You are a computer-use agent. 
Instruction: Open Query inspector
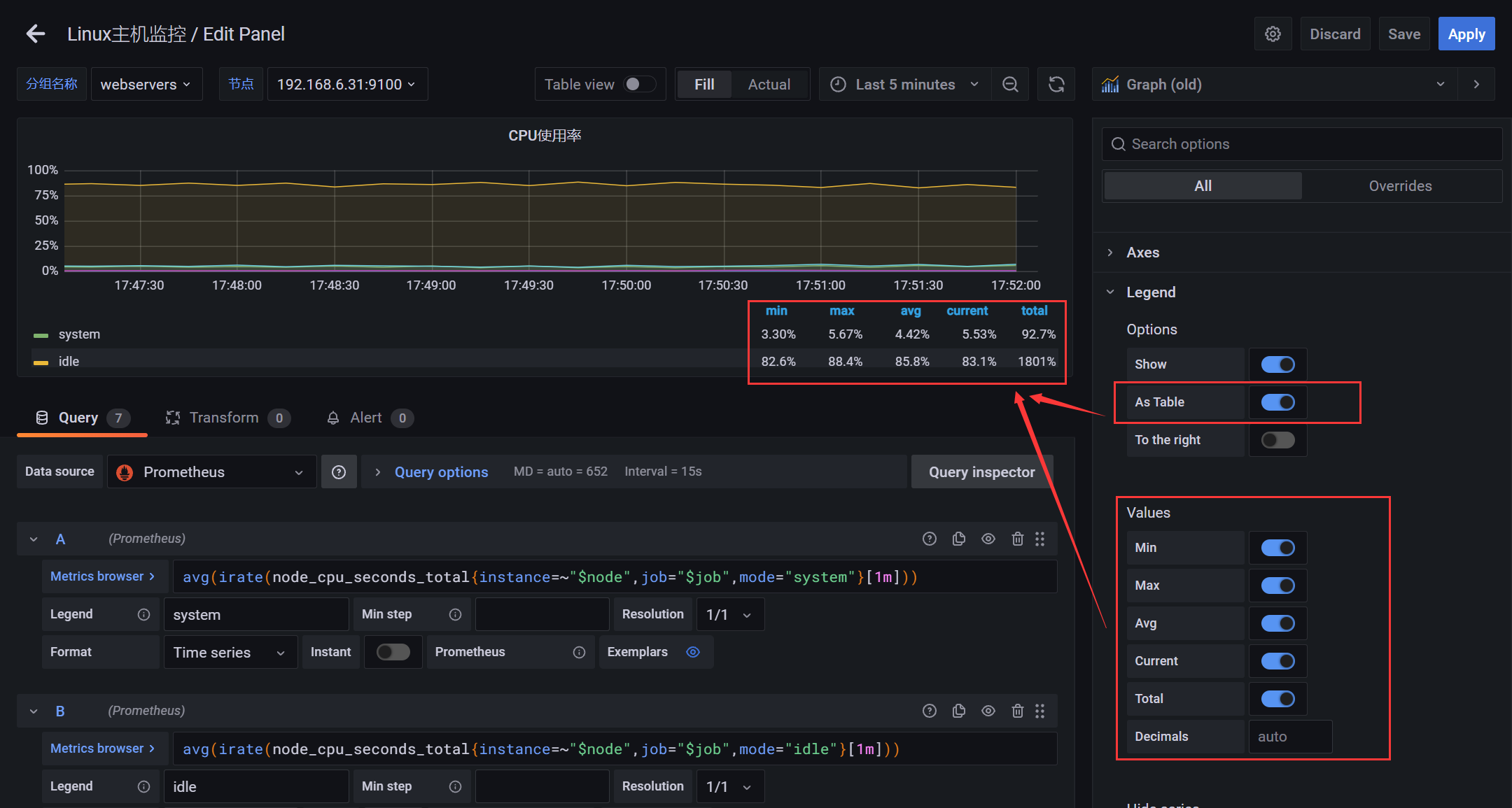[x=981, y=472]
